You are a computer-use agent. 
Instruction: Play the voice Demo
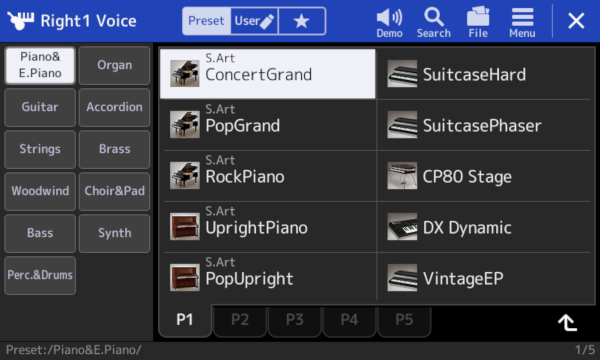[389, 22]
